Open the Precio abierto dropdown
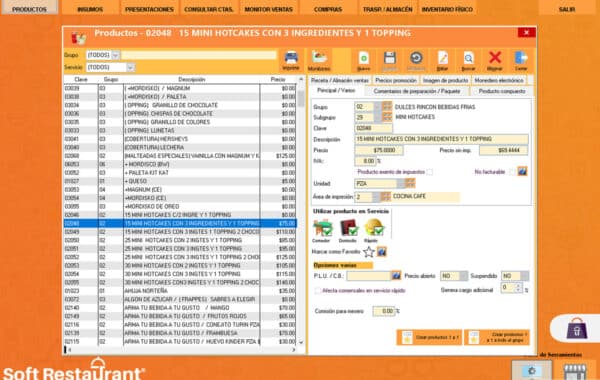The width and height of the screenshot is (600, 380). [463, 276]
